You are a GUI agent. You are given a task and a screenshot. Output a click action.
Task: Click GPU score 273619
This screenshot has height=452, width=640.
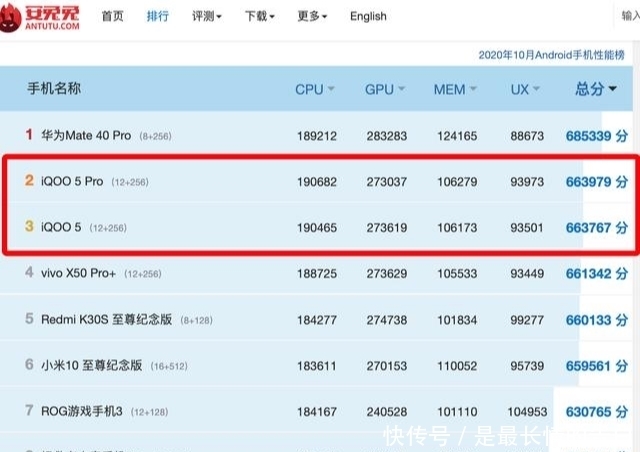click(x=387, y=228)
